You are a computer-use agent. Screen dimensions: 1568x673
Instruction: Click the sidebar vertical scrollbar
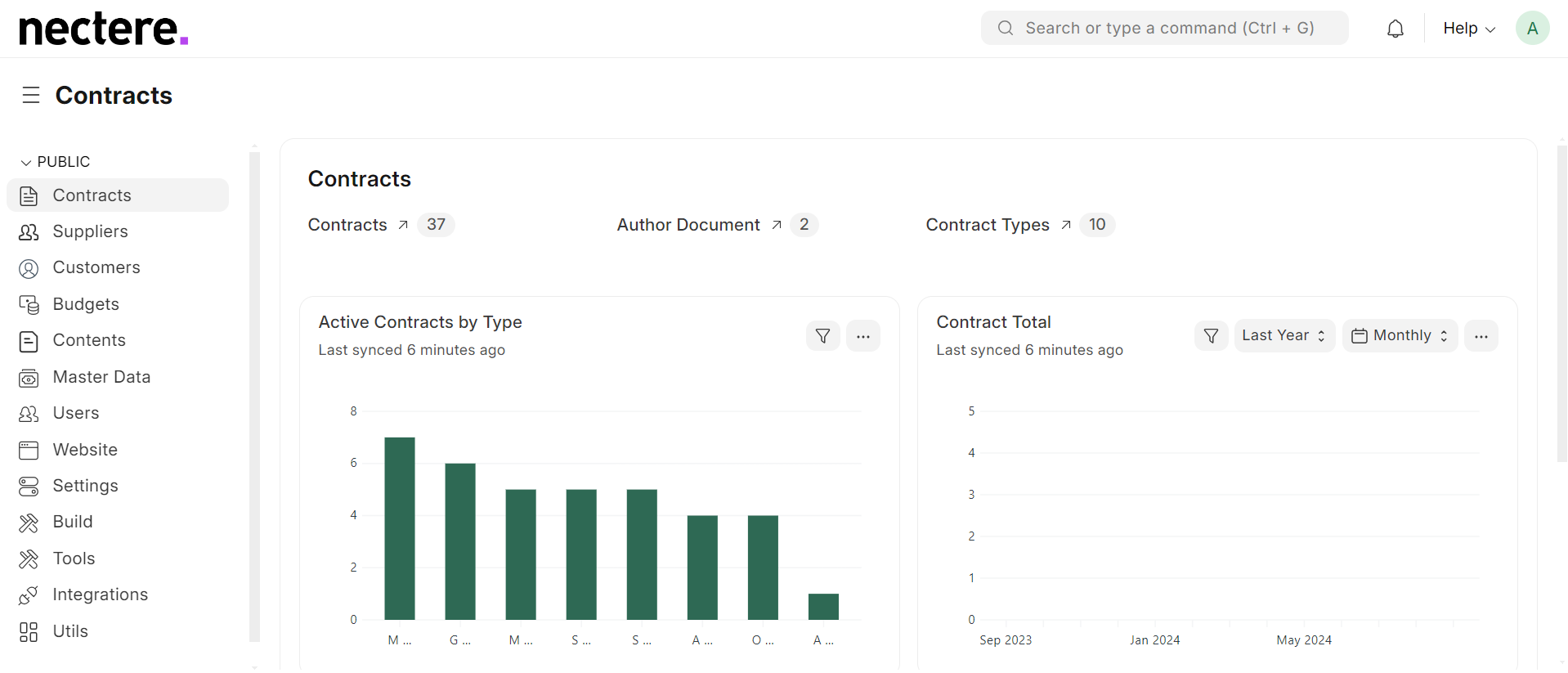click(254, 397)
